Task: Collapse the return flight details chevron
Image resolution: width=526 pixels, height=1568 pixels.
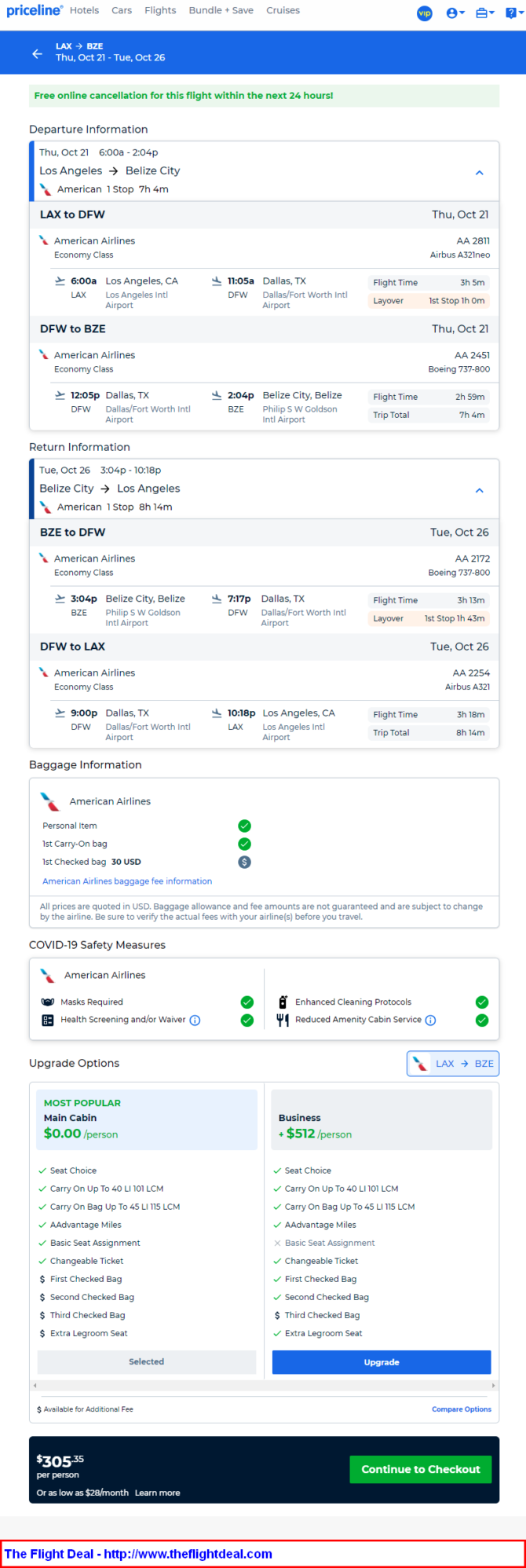Action: [480, 490]
